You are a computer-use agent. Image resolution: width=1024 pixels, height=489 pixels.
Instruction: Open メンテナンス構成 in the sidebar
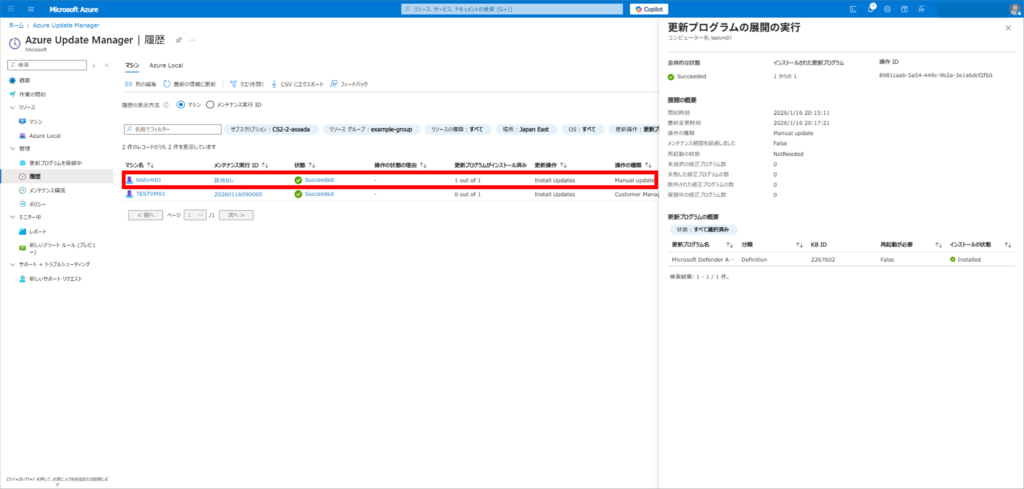(x=46, y=189)
